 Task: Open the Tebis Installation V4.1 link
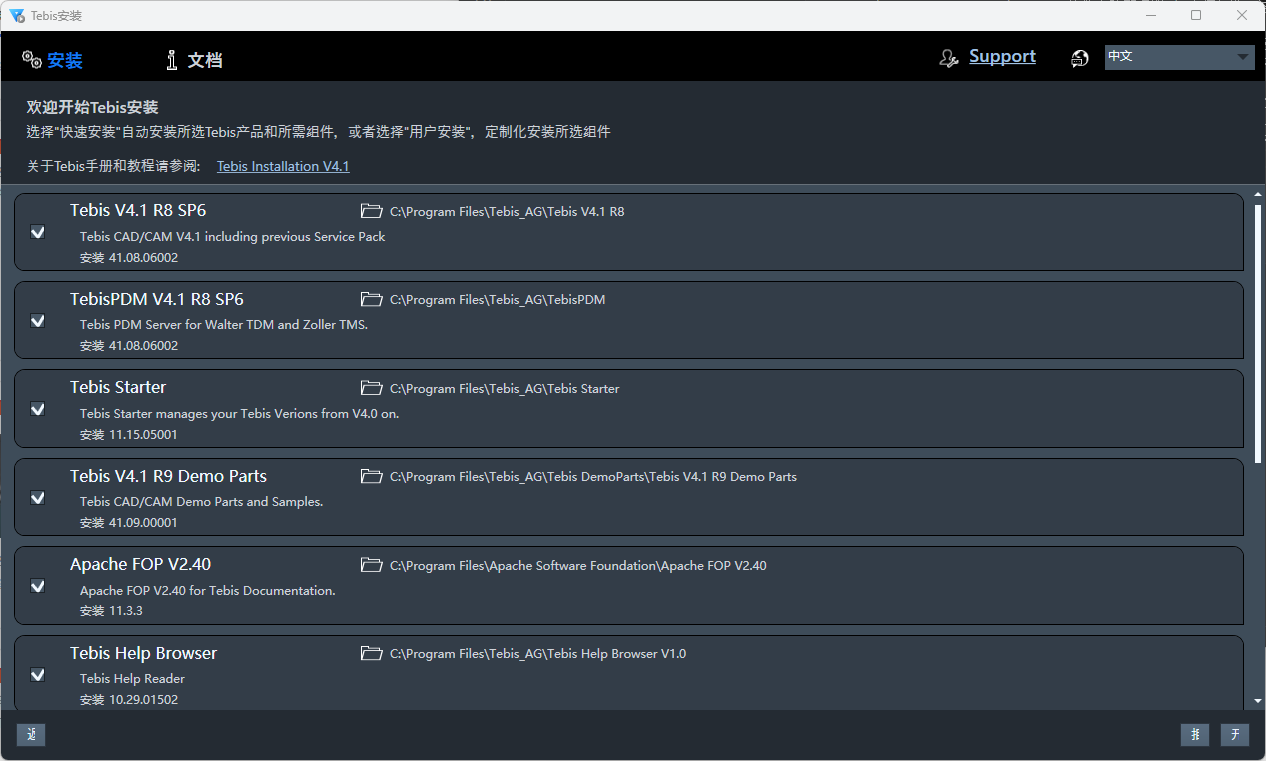click(x=283, y=166)
